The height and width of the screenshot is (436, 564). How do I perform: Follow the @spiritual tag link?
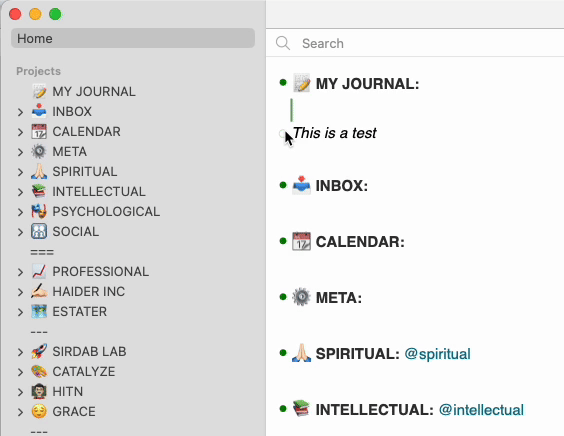click(437, 354)
